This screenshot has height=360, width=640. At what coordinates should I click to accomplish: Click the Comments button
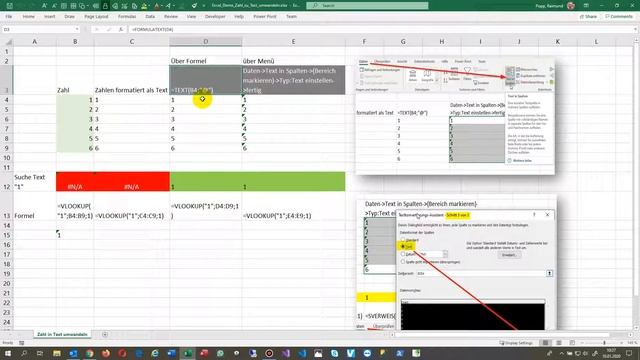[619, 17]
